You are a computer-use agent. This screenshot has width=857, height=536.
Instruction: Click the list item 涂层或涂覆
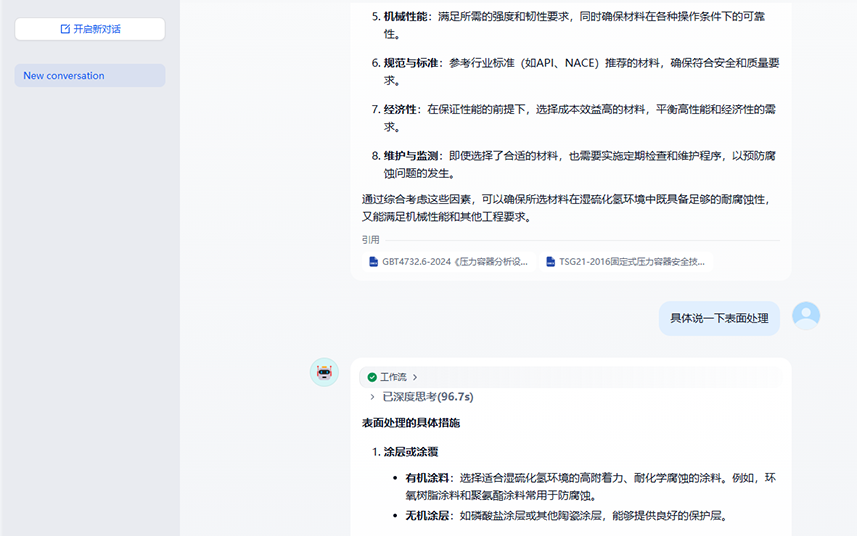[x=410, y=452]
